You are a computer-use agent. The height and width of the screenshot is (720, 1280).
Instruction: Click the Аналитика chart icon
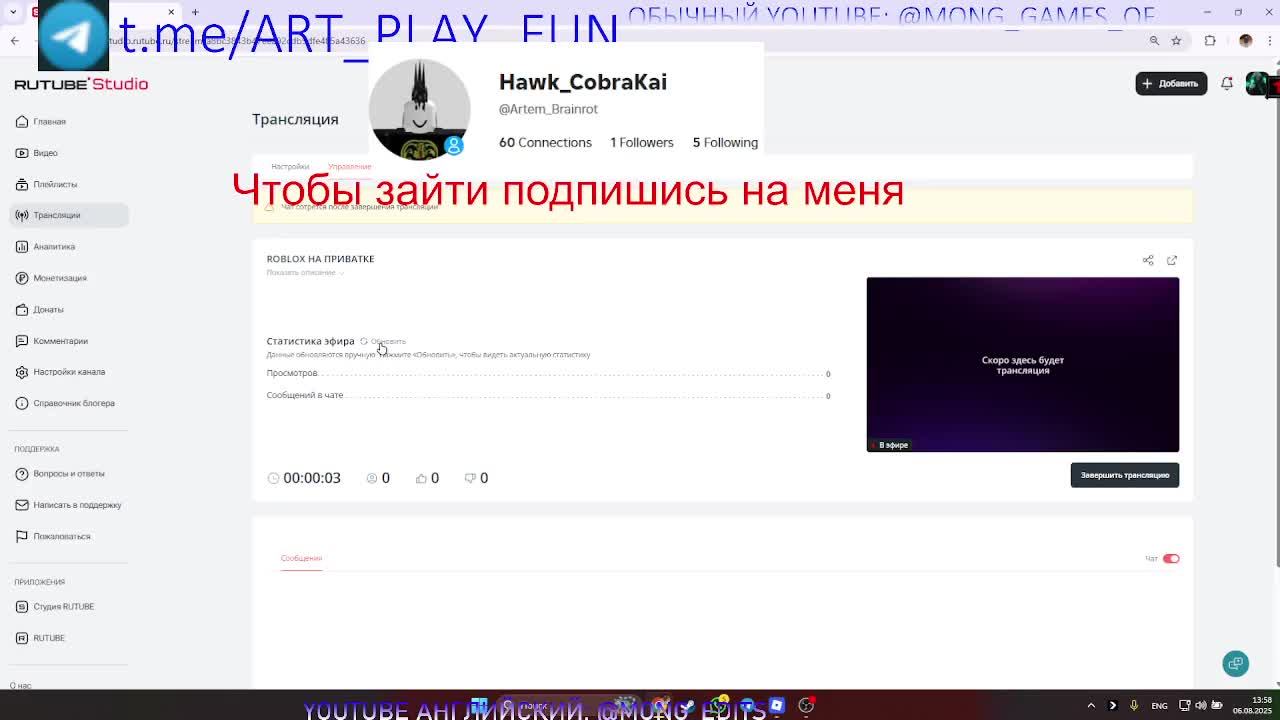(x=22, y=246)
